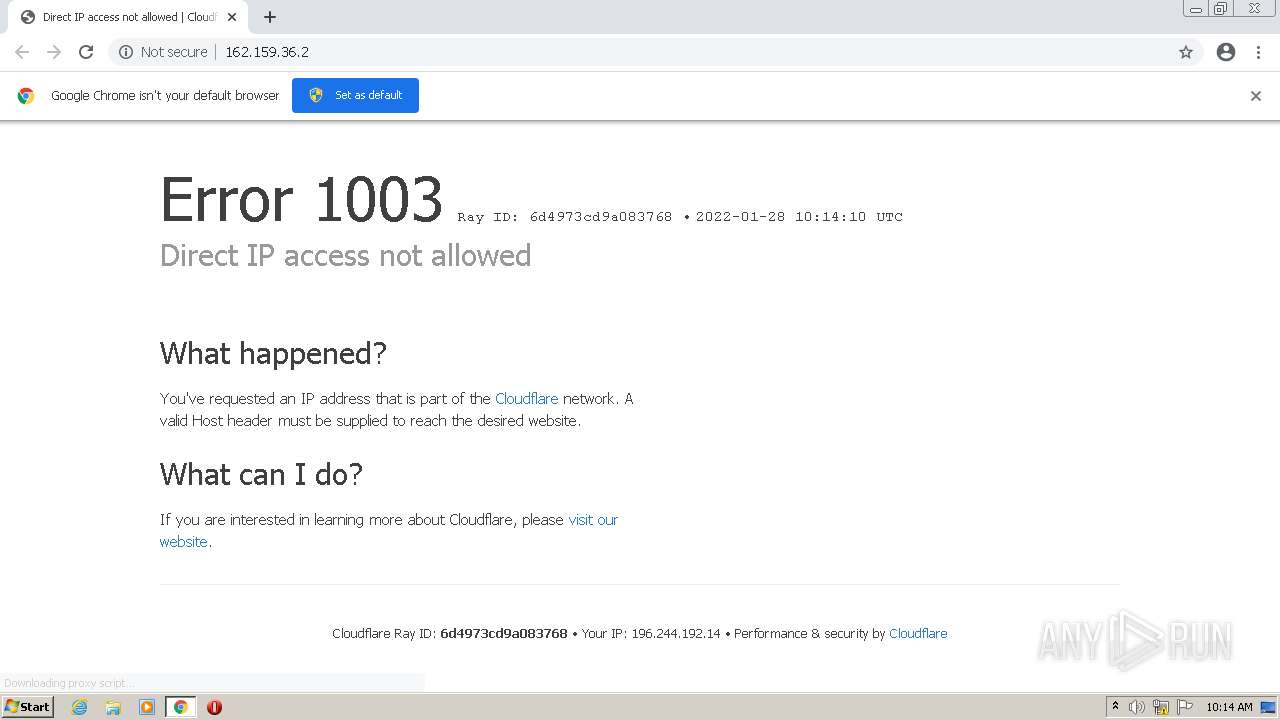Viewport: 1280px width, 720px height.
Task: Click the What happened? heading
Action: 273,353
